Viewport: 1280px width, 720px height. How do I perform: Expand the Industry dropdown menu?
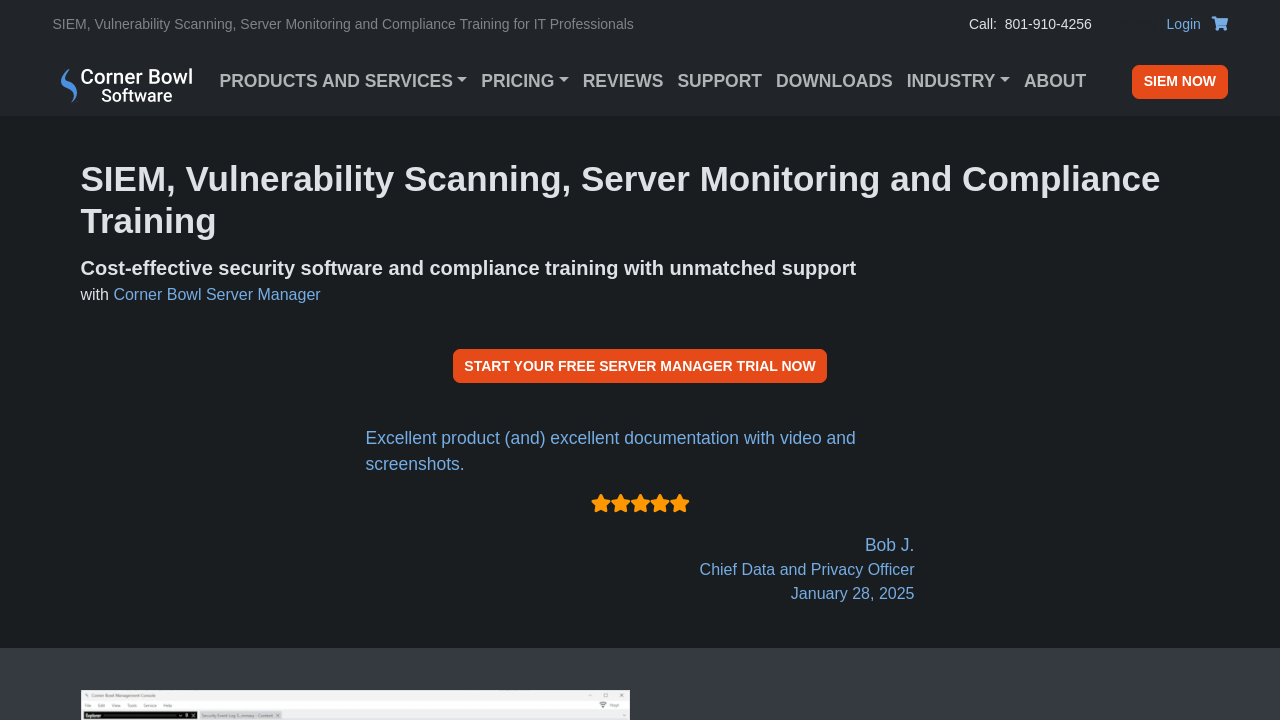[x=957, y=81]
